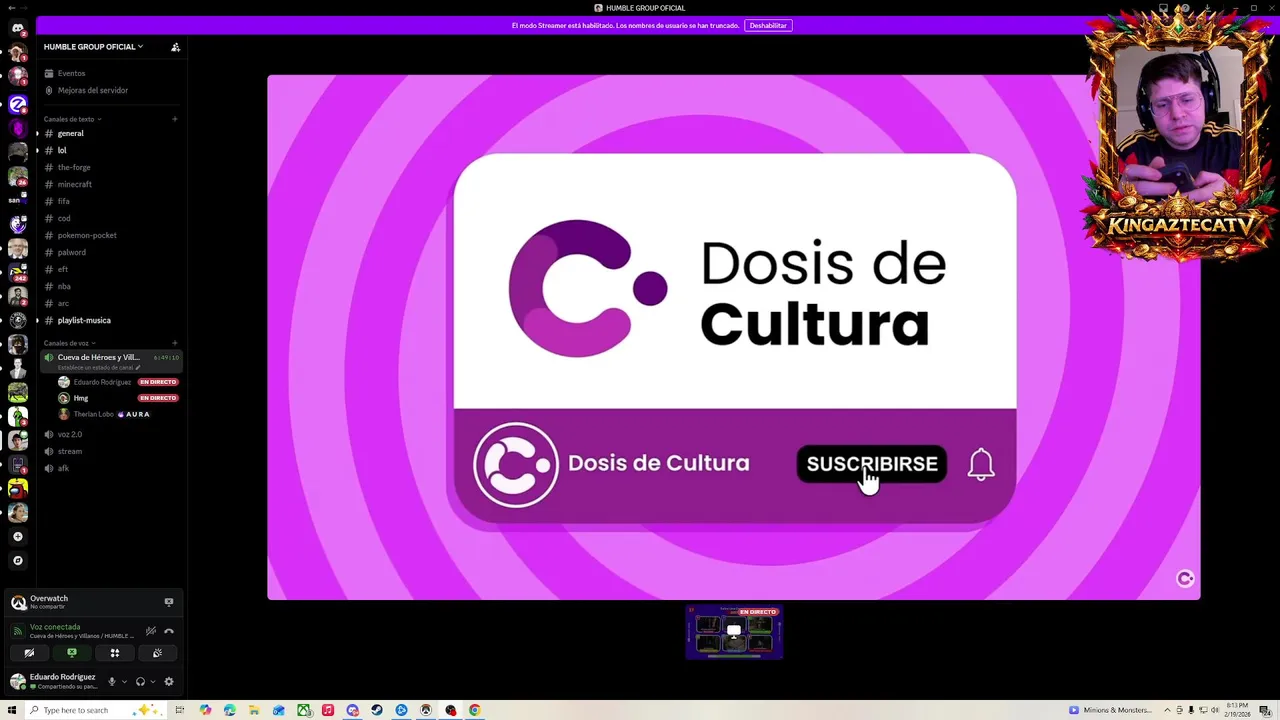Invite members icon beside server name
The height and width of the screenshot is (720, 1280).
tap(175, 47)
